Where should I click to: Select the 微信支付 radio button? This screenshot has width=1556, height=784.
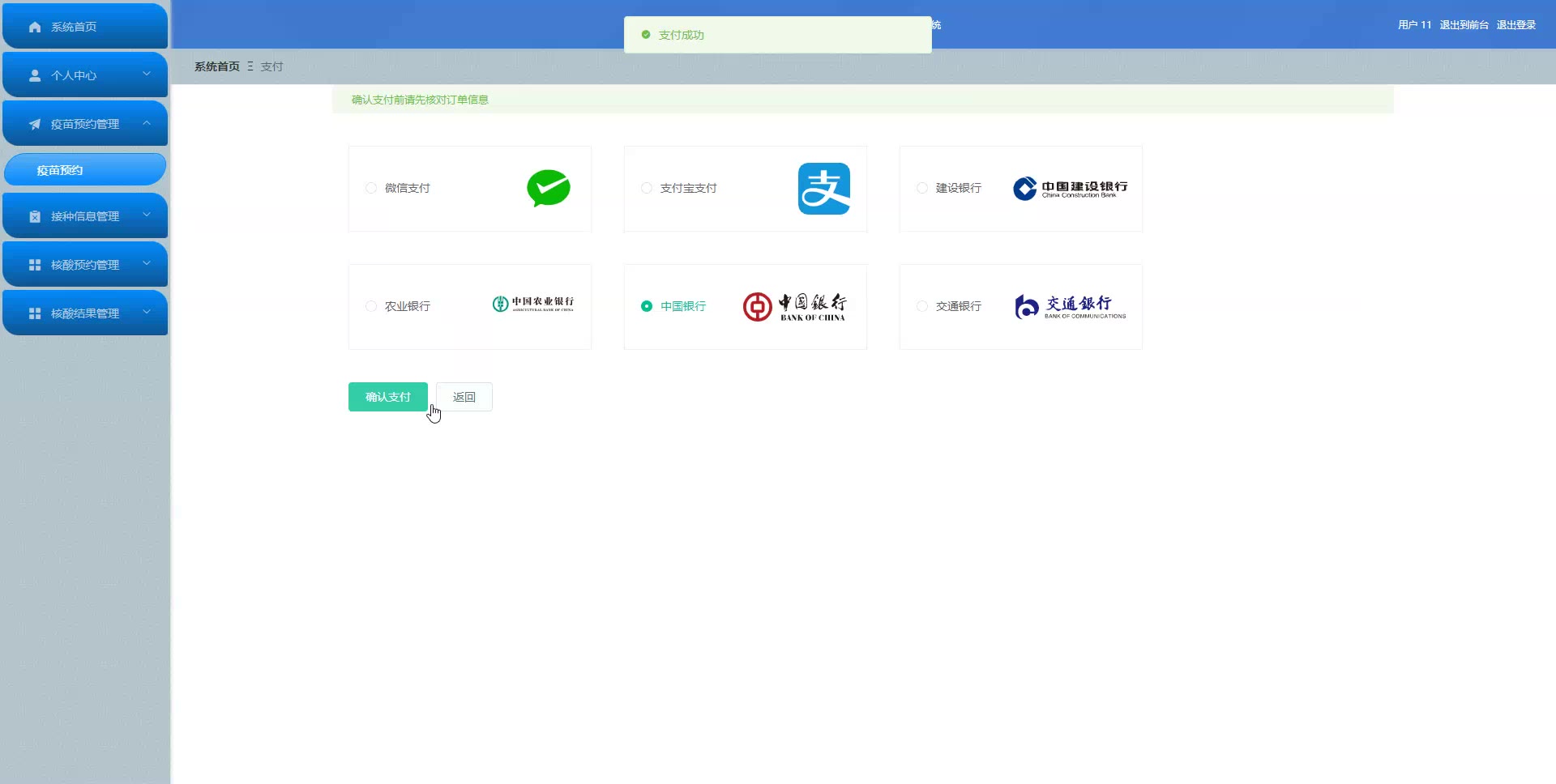[371, 188]
